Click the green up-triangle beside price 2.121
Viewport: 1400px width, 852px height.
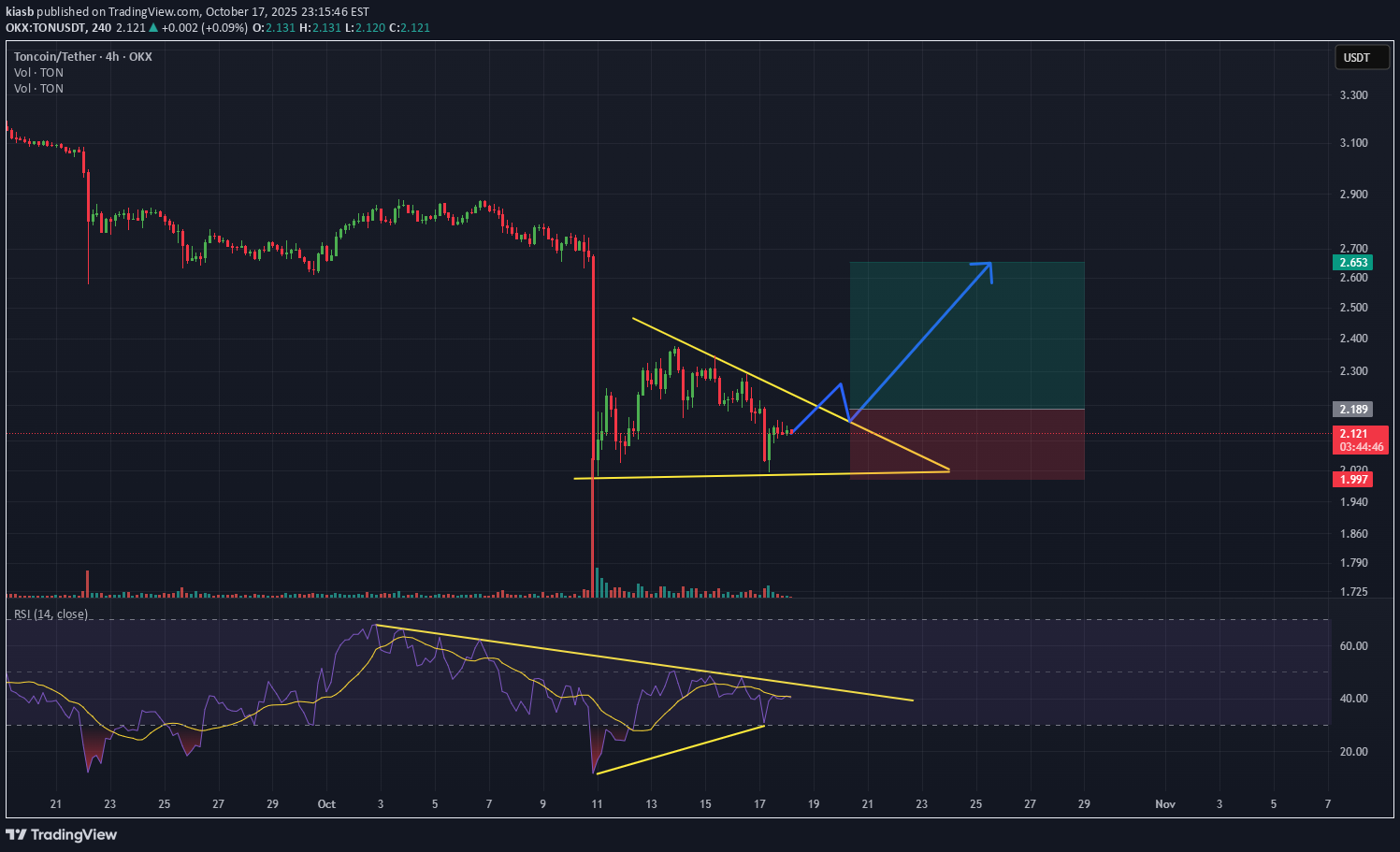(153, 28)
